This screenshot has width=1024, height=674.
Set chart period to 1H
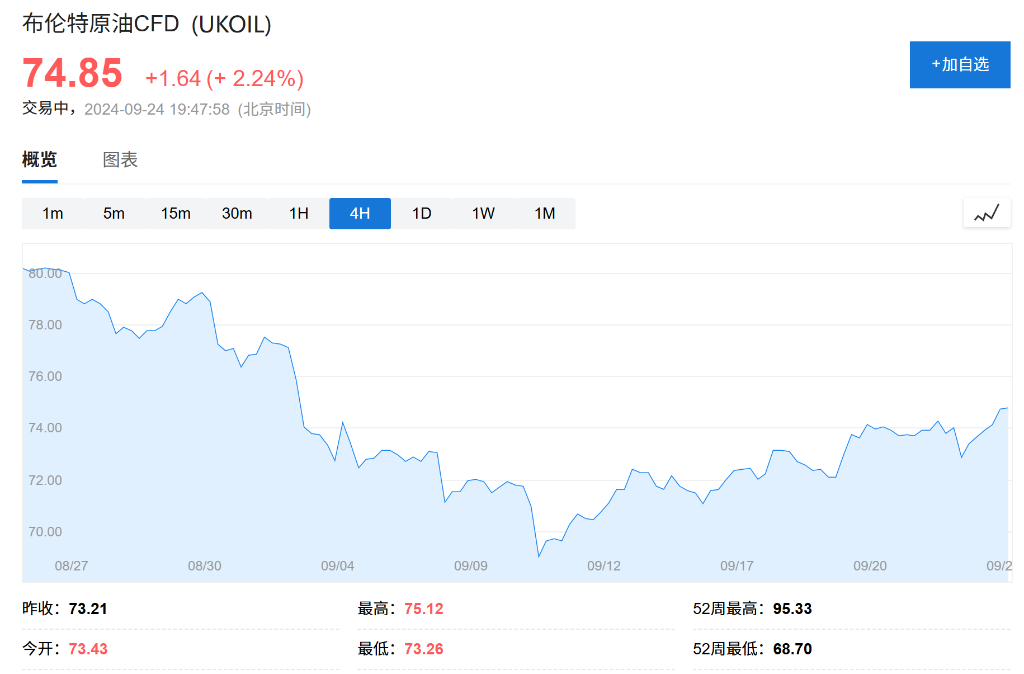click(299, 213)
